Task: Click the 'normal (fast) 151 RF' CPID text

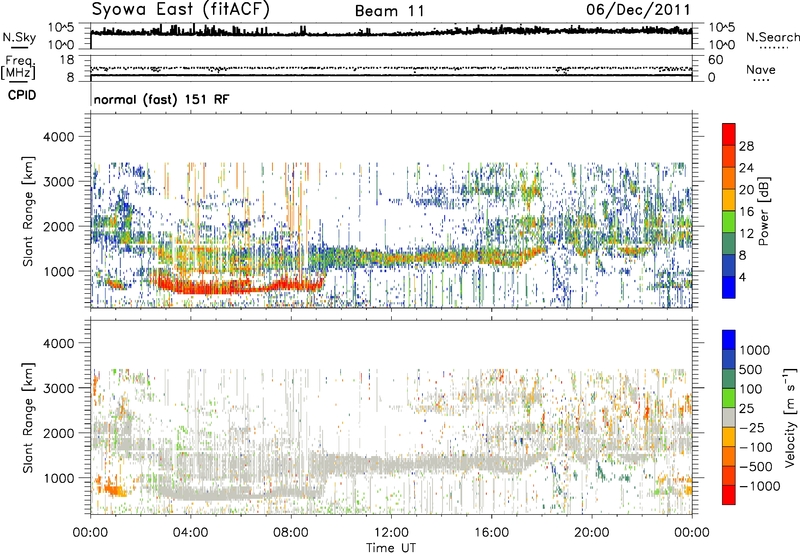Action: (161, 99)
